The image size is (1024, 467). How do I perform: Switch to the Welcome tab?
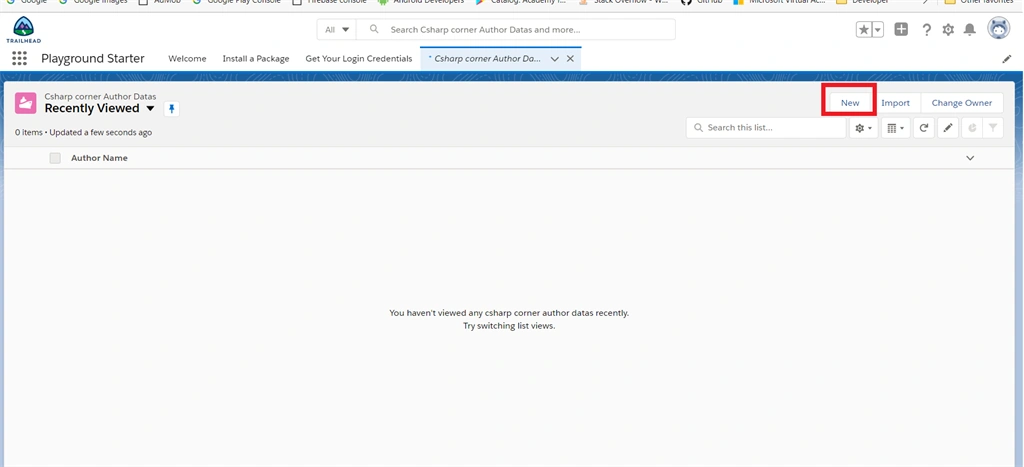pos(187,59)
